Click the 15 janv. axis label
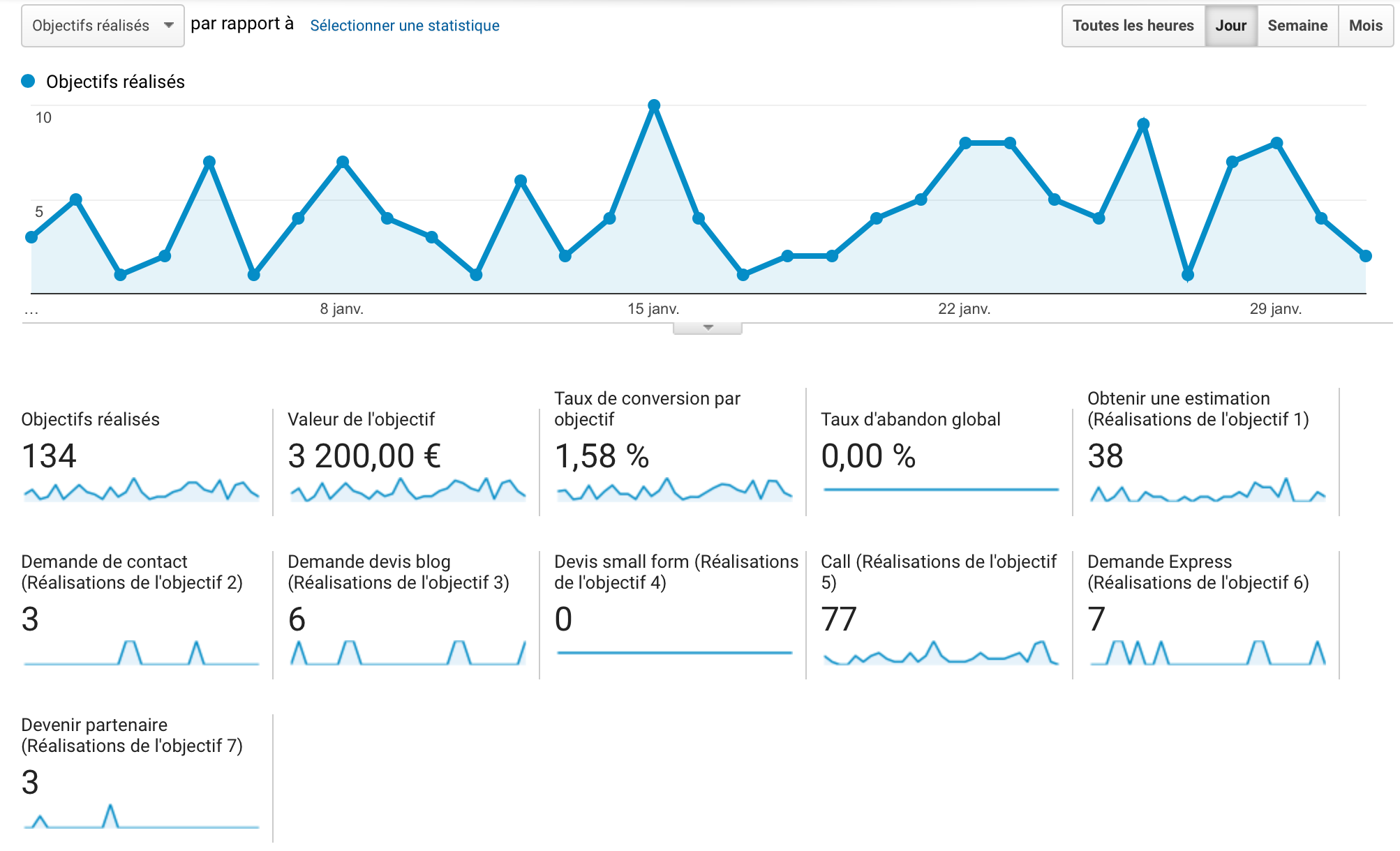 coord(653,308)
